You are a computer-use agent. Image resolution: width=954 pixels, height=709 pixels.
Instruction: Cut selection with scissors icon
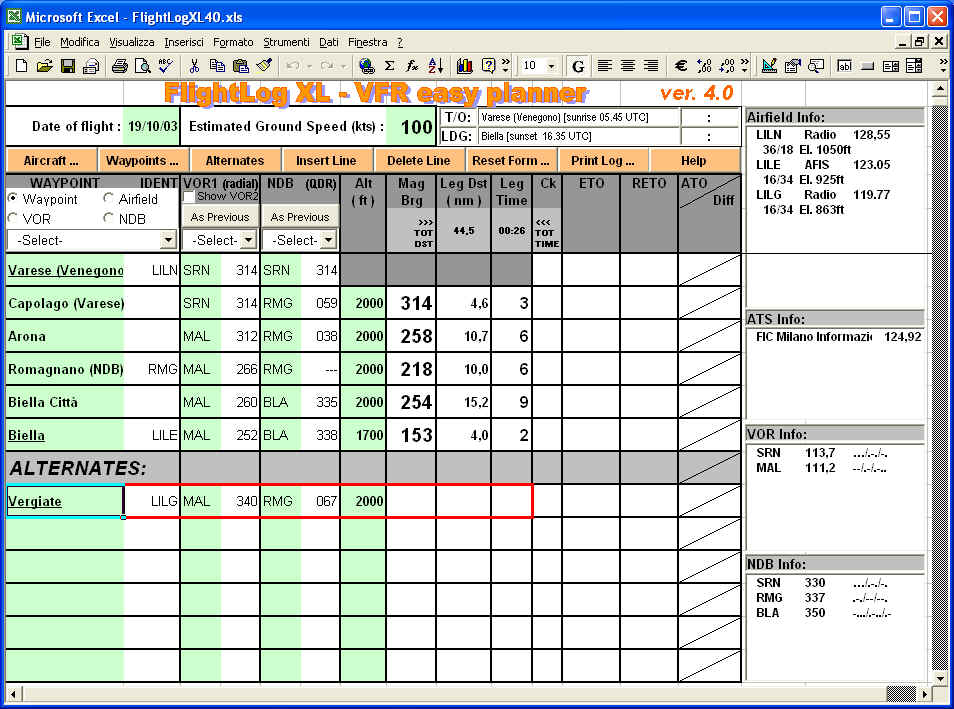point(194,66)
